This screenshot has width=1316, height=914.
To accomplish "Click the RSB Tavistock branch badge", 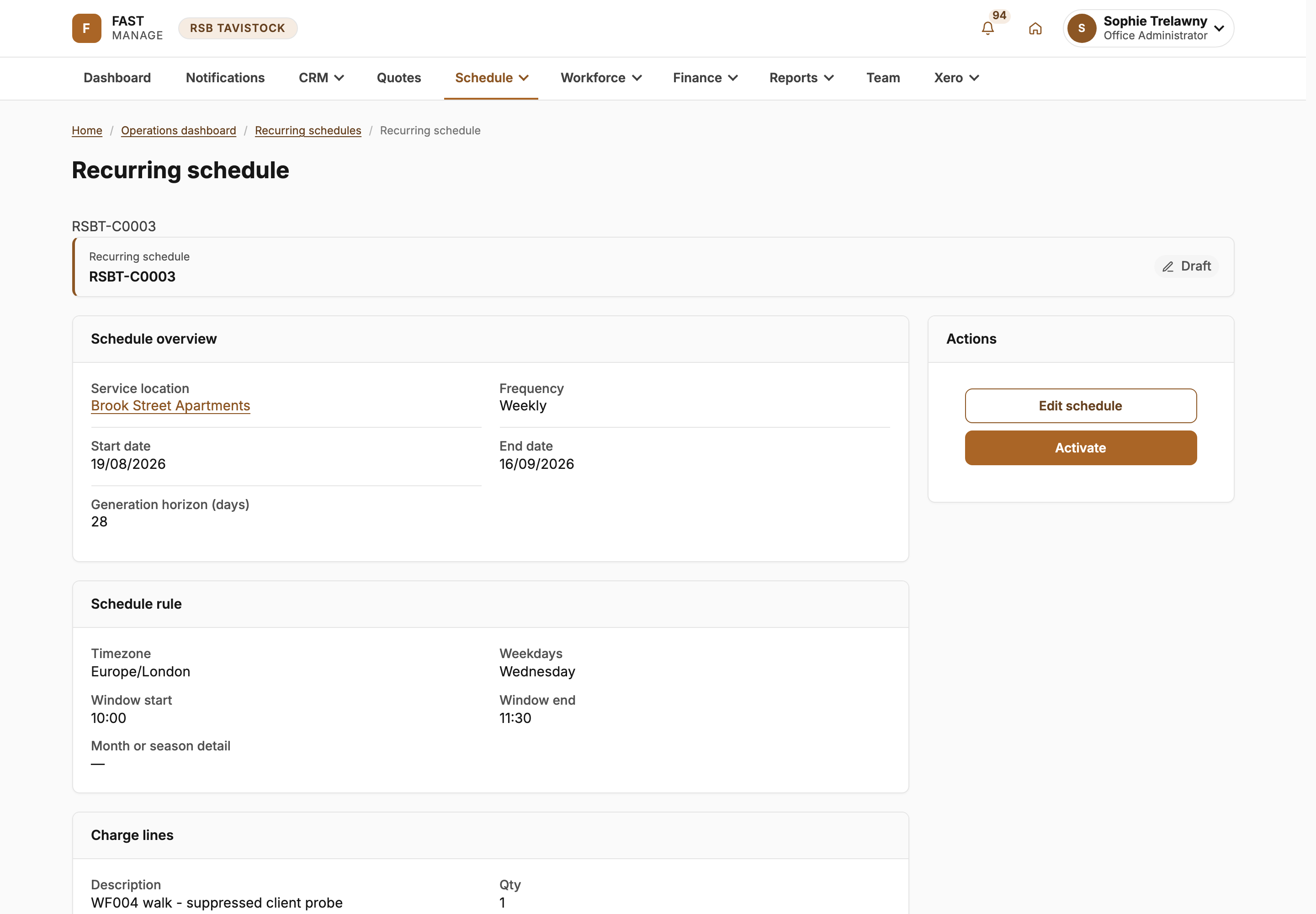I will (238, 28).
